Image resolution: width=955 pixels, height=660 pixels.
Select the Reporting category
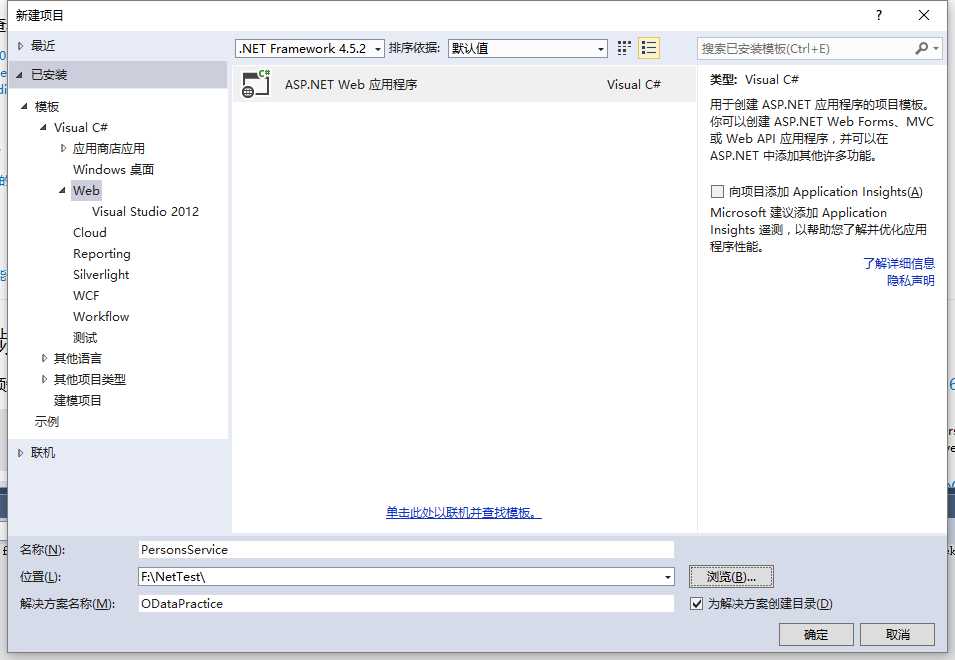(x=102, y=253)
